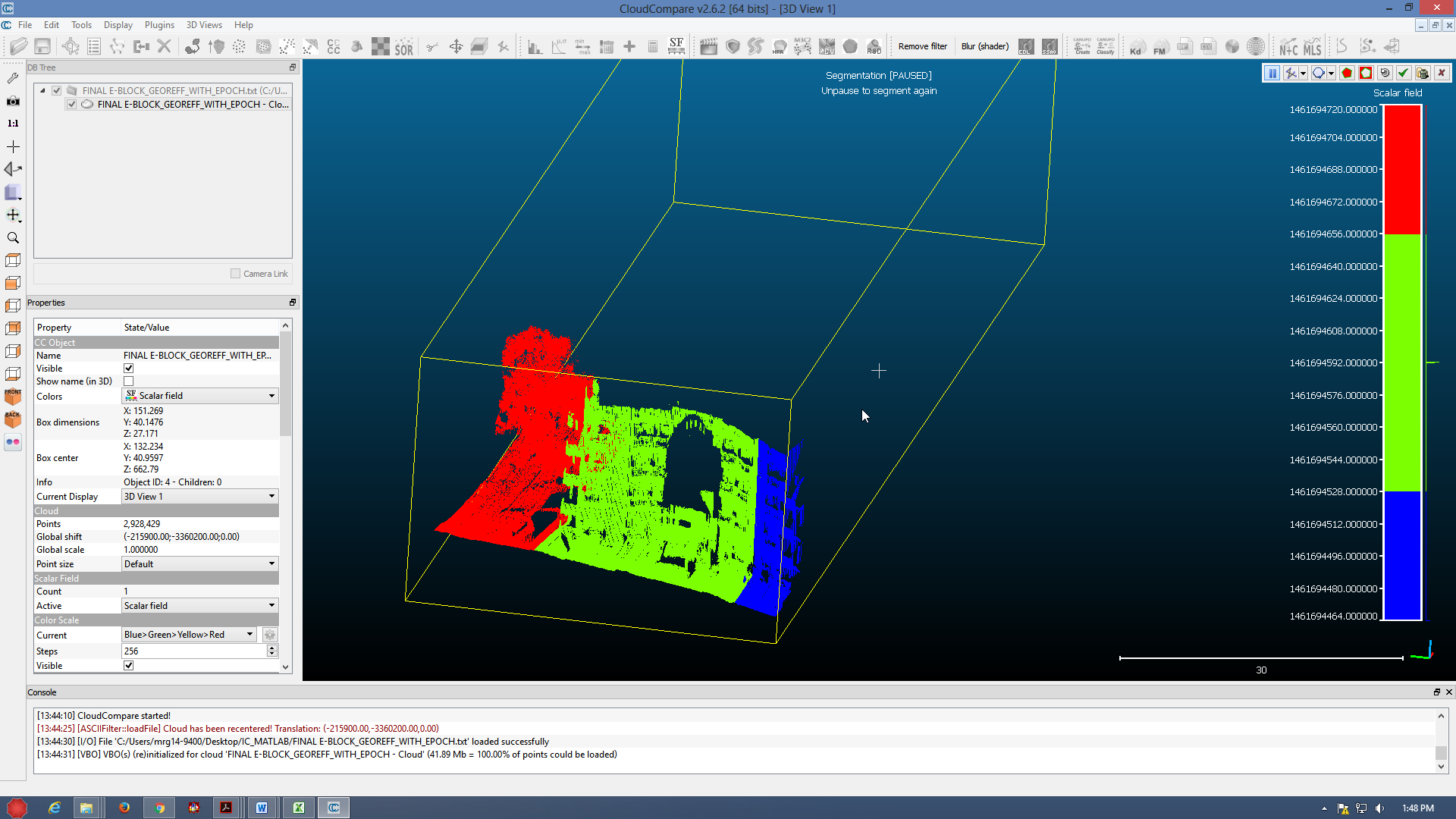Click the Segment In red polygon icon
Viewport: 1456px width, 819px height.
1347,73
